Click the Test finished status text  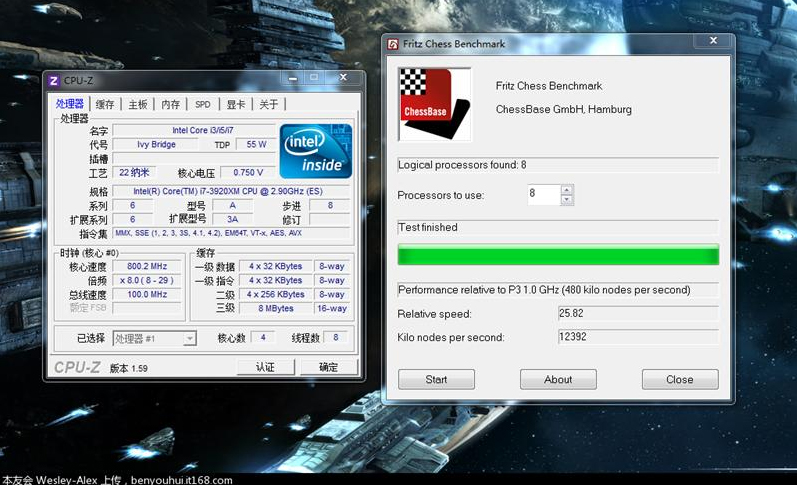click(x=427, y=227)
